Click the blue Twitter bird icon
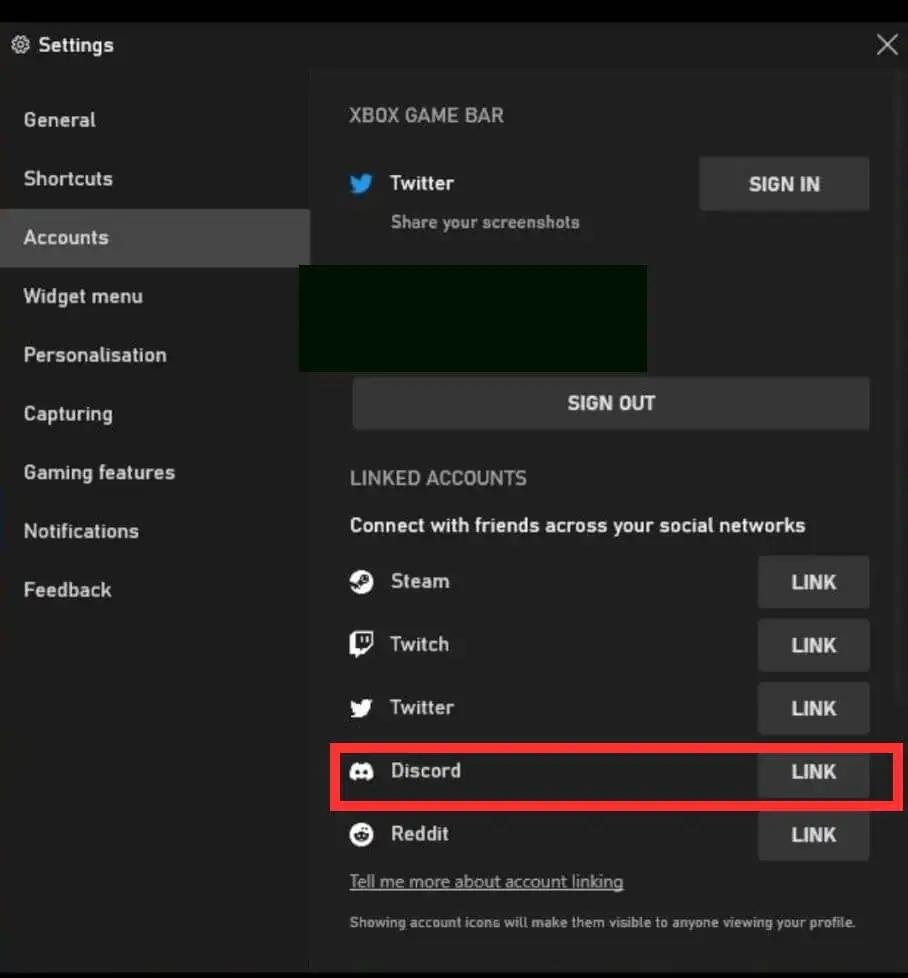The width and height of the screenshot is (908, 978). click(x=361, y=183)
